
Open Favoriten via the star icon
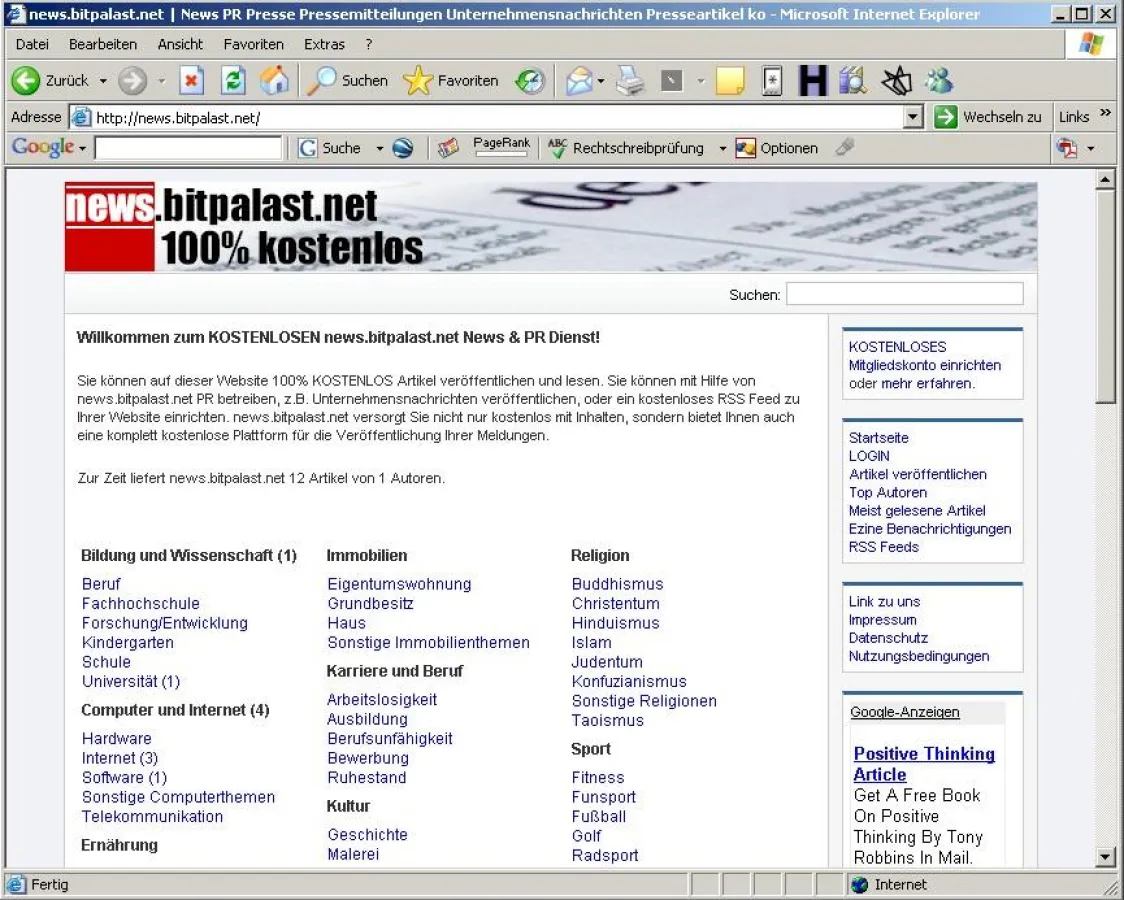coord(417,81)
